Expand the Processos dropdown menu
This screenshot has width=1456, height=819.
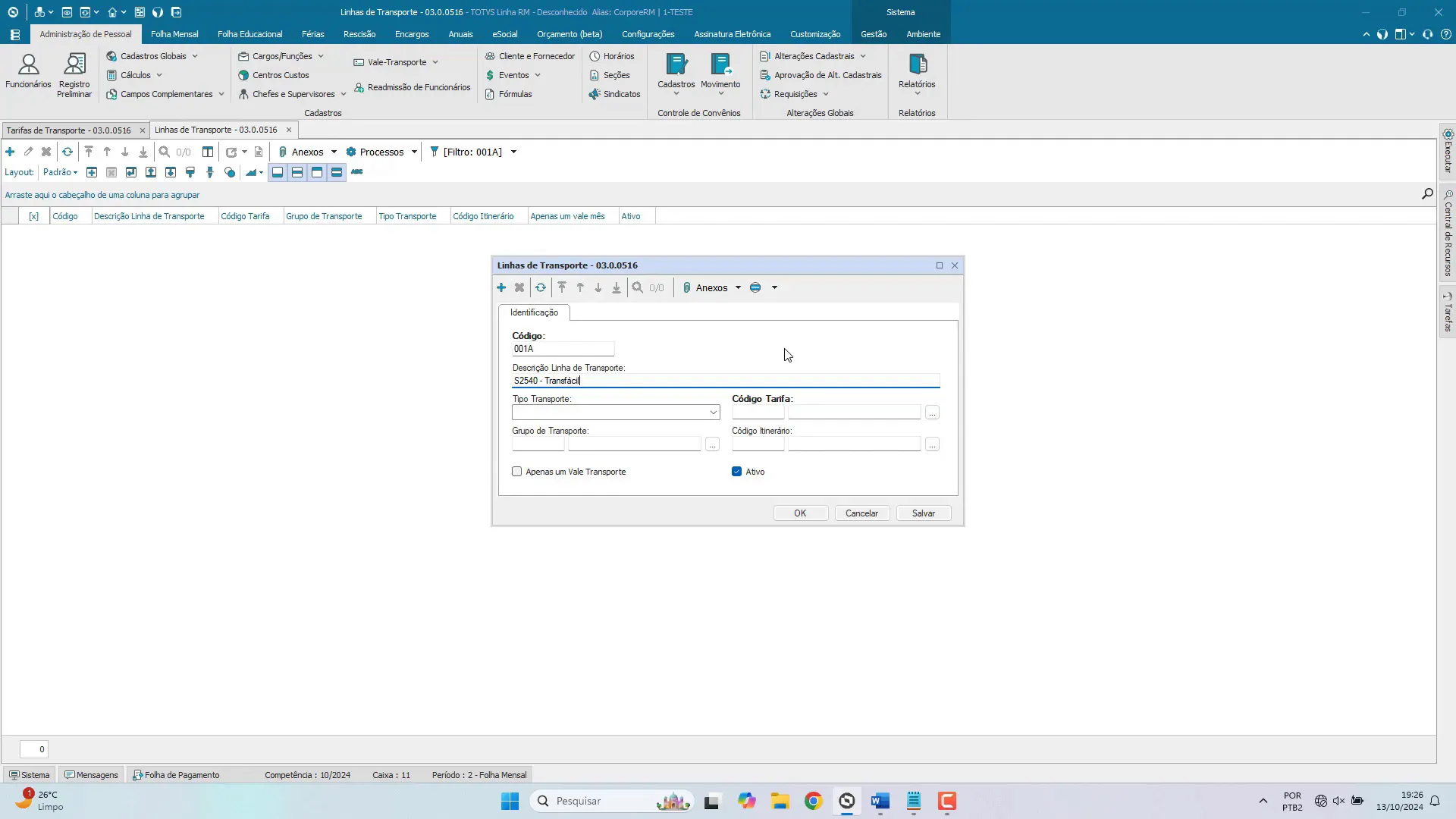click(382, 152)
